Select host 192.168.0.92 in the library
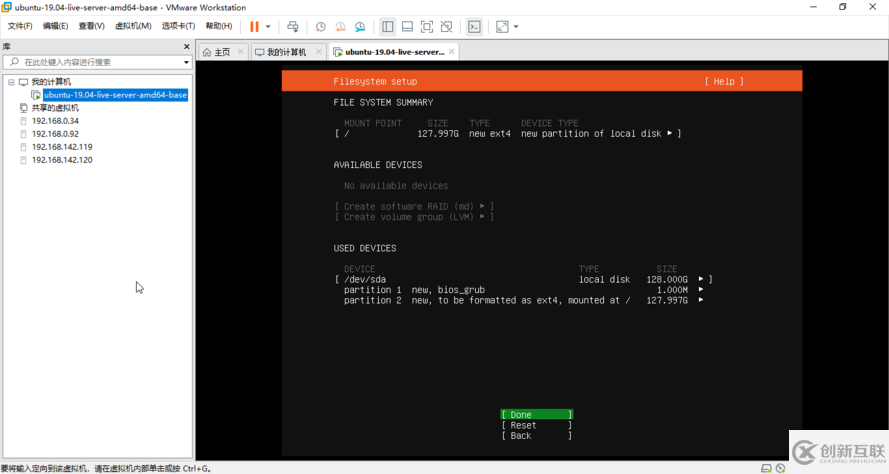Image resolution: width=889 pixels, height=474 pixels. pos(55,134)
